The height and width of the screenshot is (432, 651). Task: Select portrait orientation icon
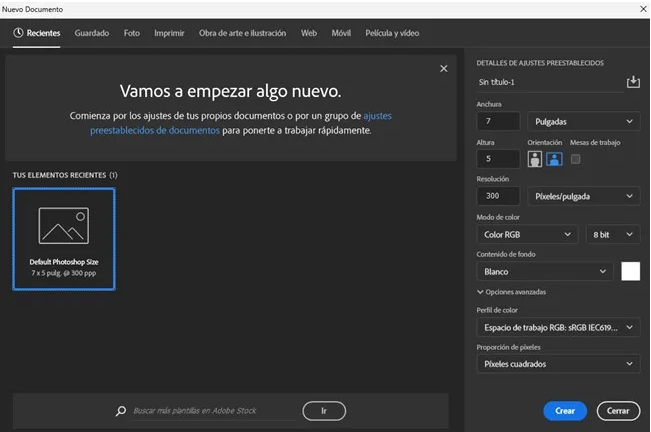click(x=535, y=159)
